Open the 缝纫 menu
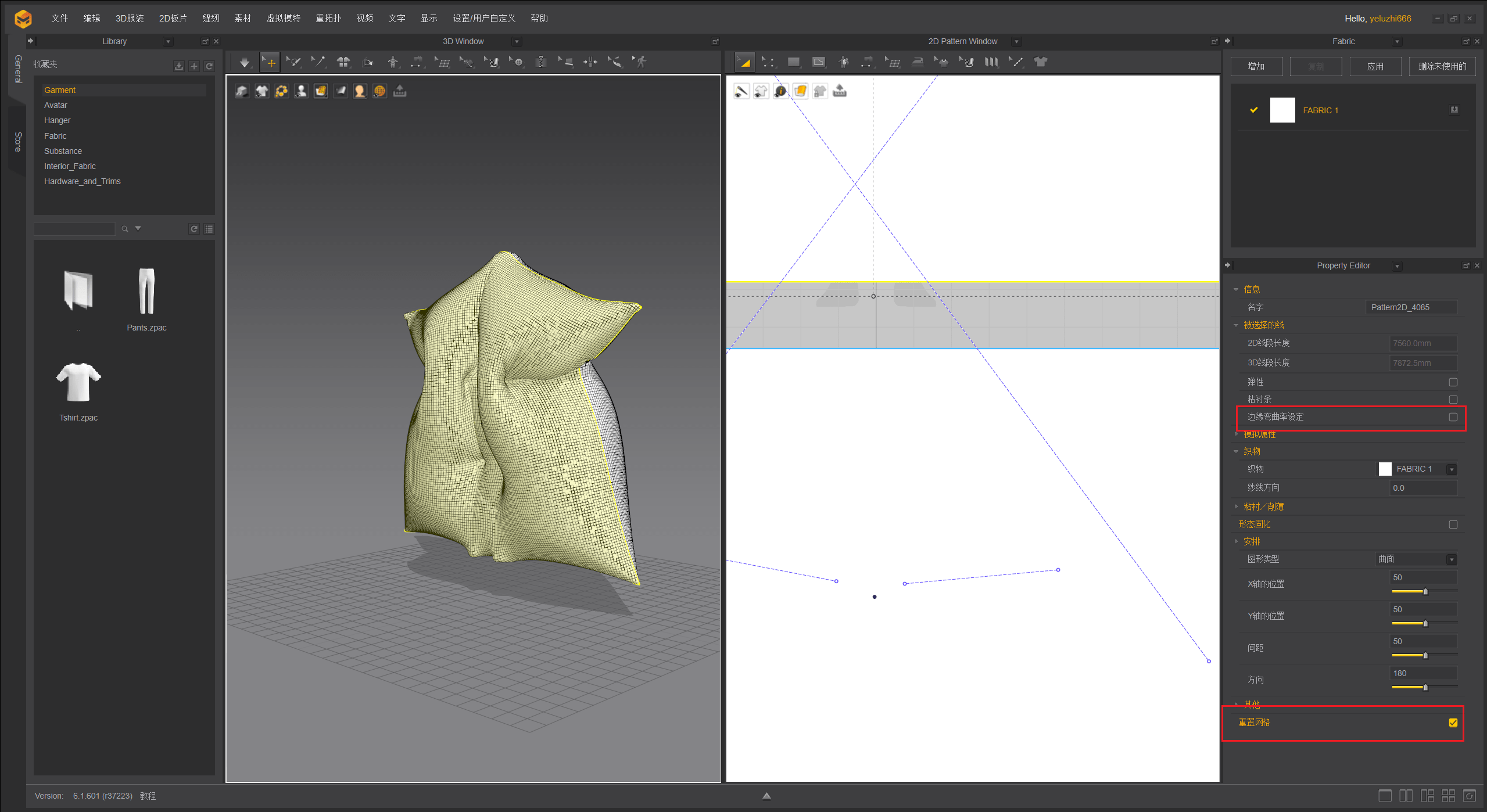This screenshot has height=812, width=1487. (x=210, y=18)
